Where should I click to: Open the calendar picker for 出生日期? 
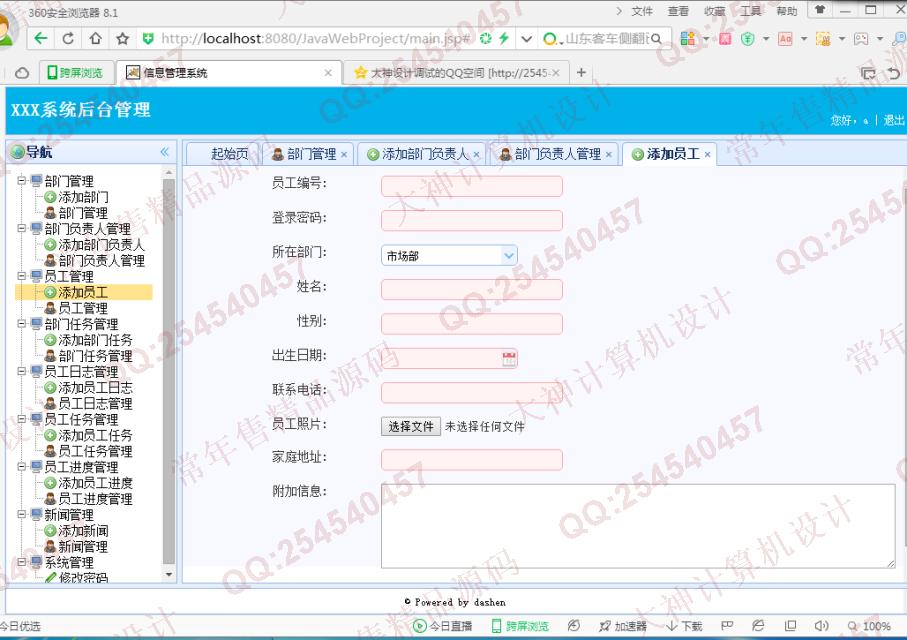(509, 358)
